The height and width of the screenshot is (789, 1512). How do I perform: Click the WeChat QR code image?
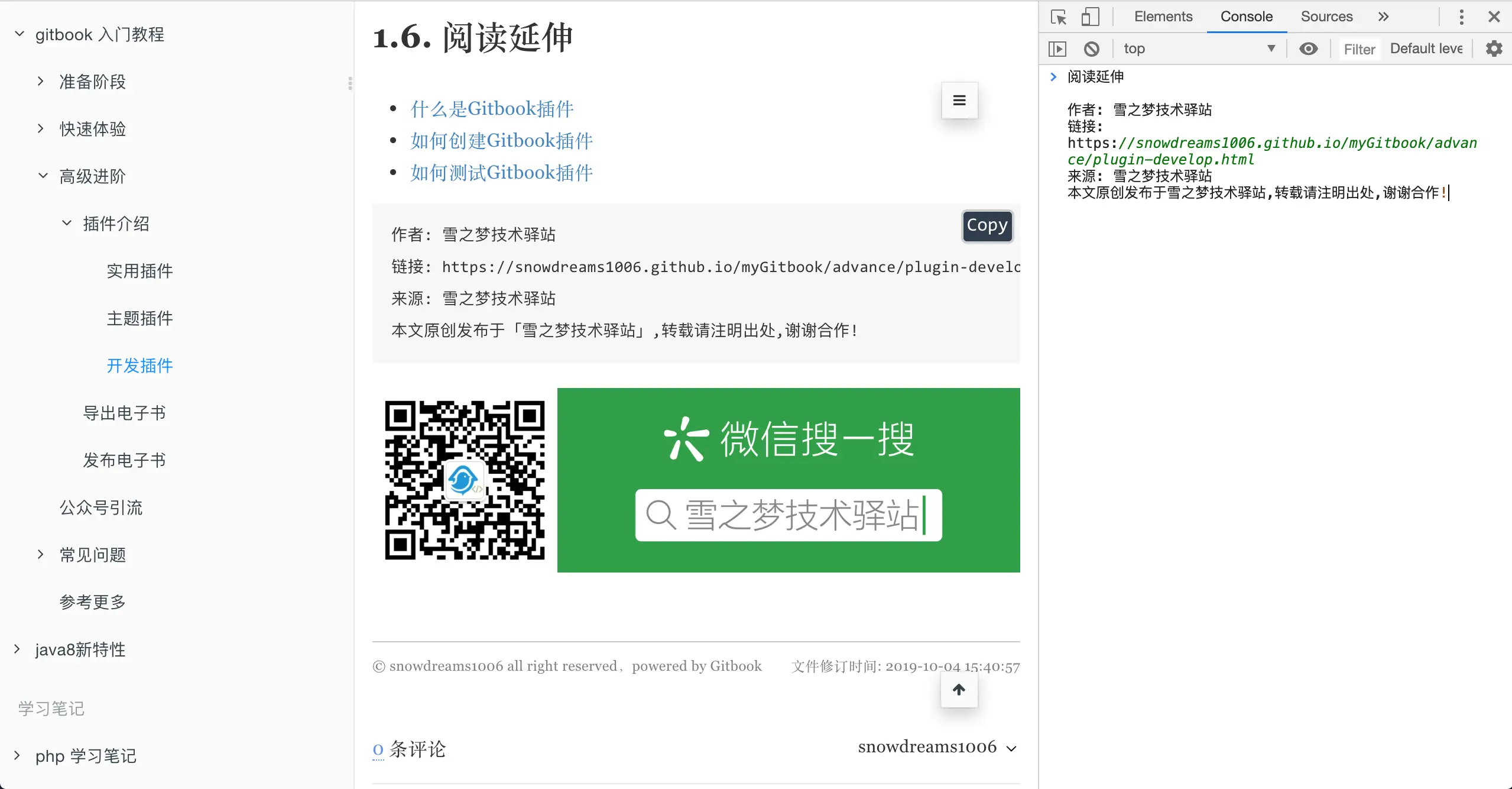465,480
